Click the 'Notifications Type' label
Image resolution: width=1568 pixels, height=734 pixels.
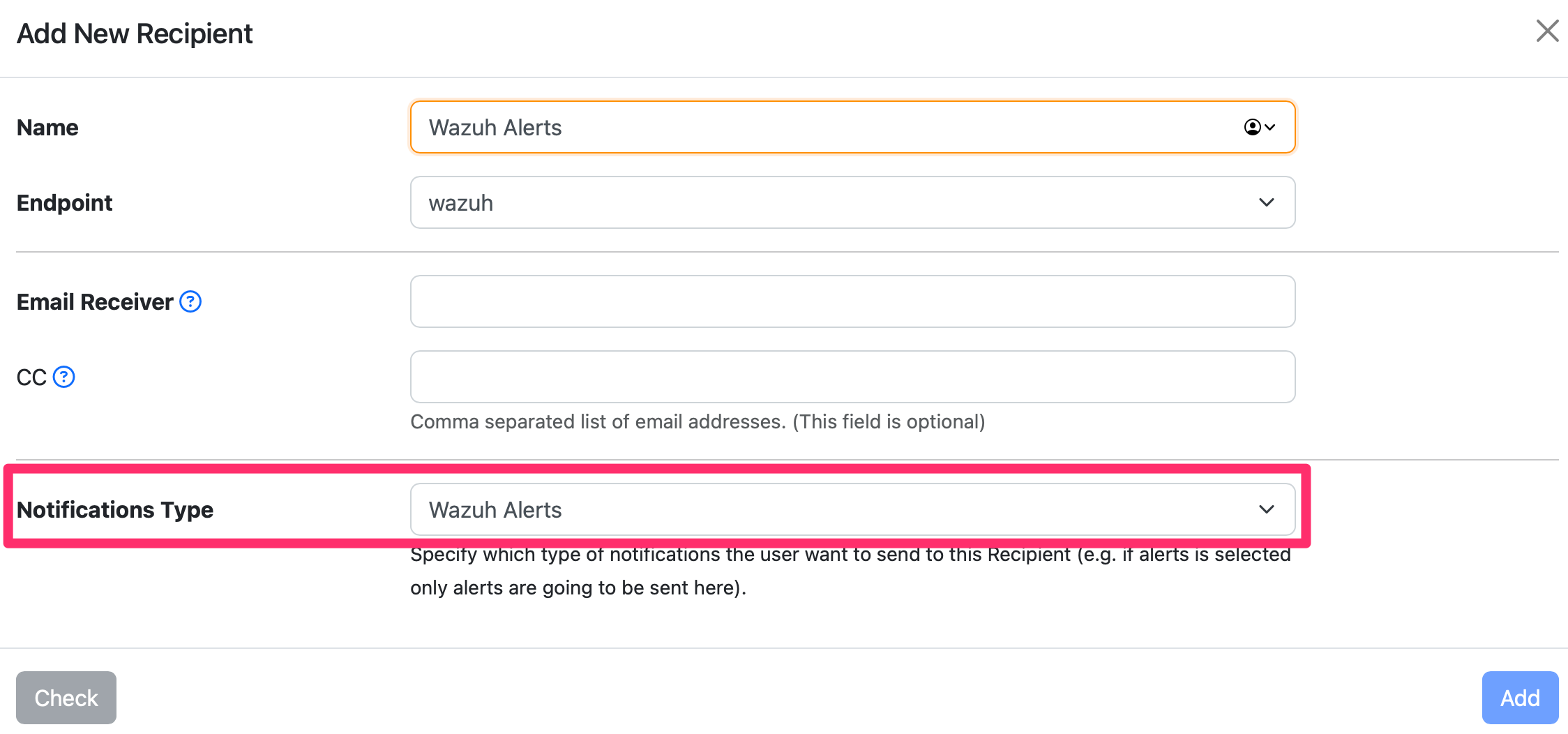point(115,510)
